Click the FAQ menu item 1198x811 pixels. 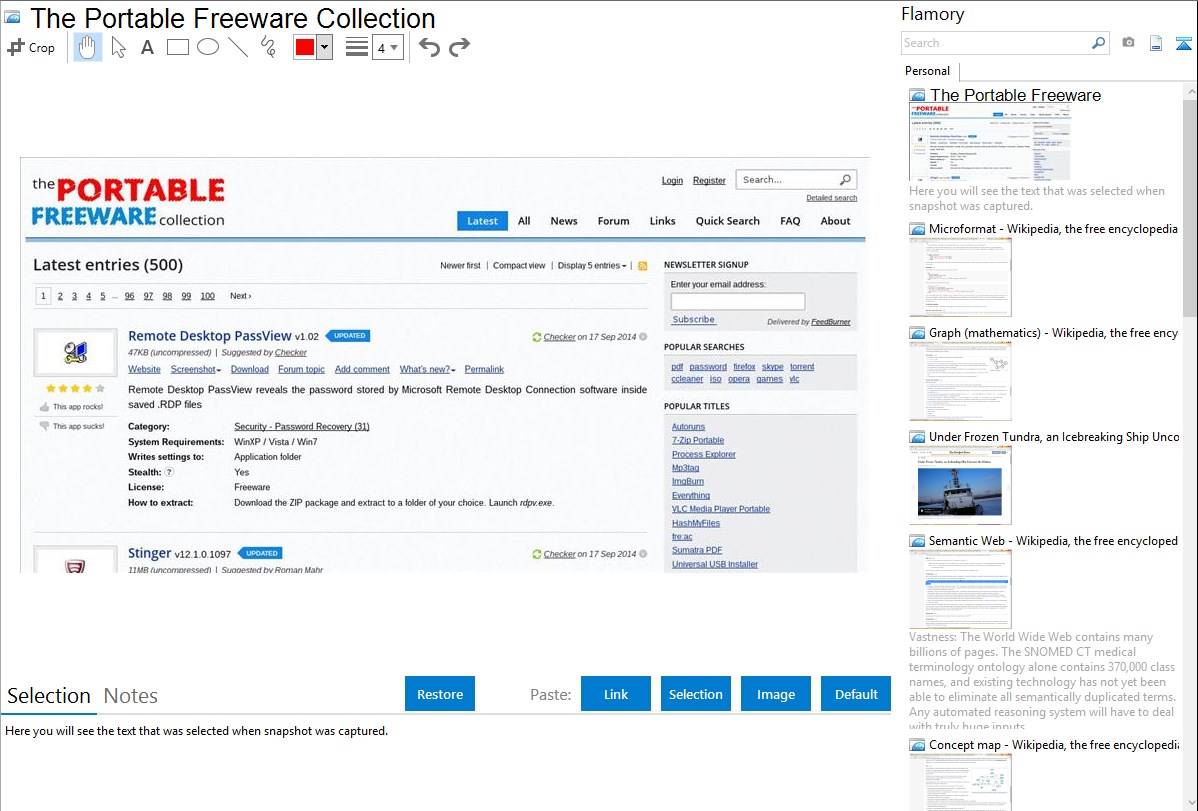(790, 221)
